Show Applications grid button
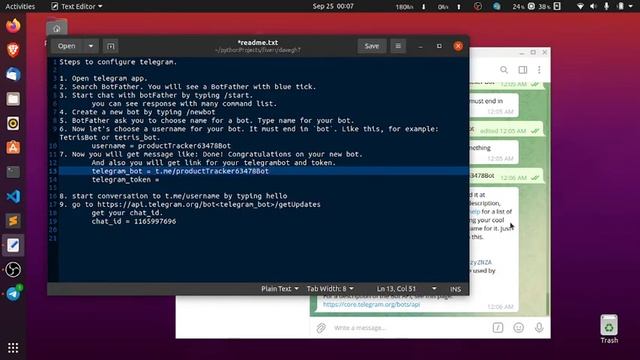 (x=13, y=348)
